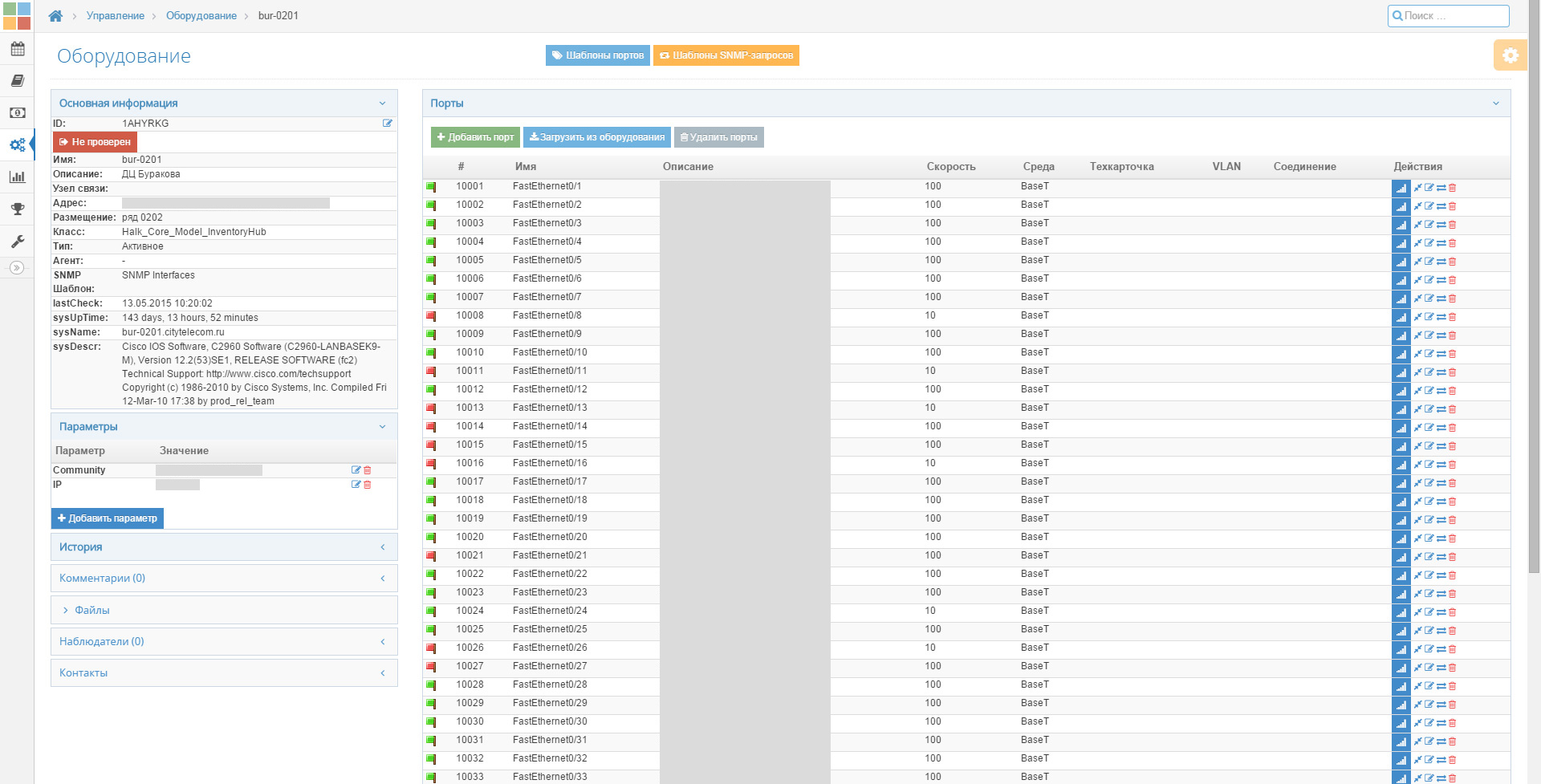1541x784 pixels.
Task: Expand the sidebar with double-arrow toggle
Action: pos(17,268)
